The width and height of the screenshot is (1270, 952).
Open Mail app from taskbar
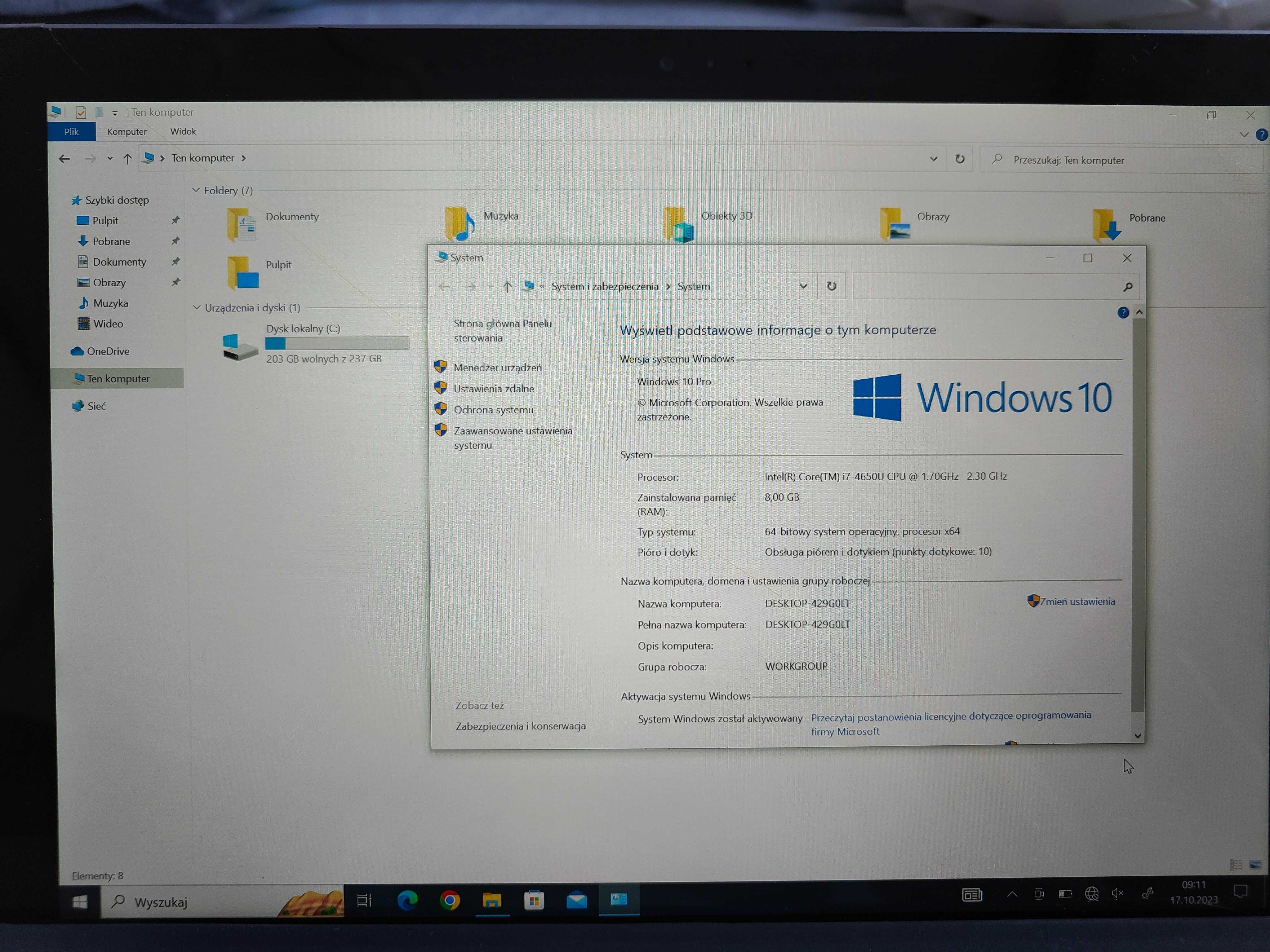point(576,900)
